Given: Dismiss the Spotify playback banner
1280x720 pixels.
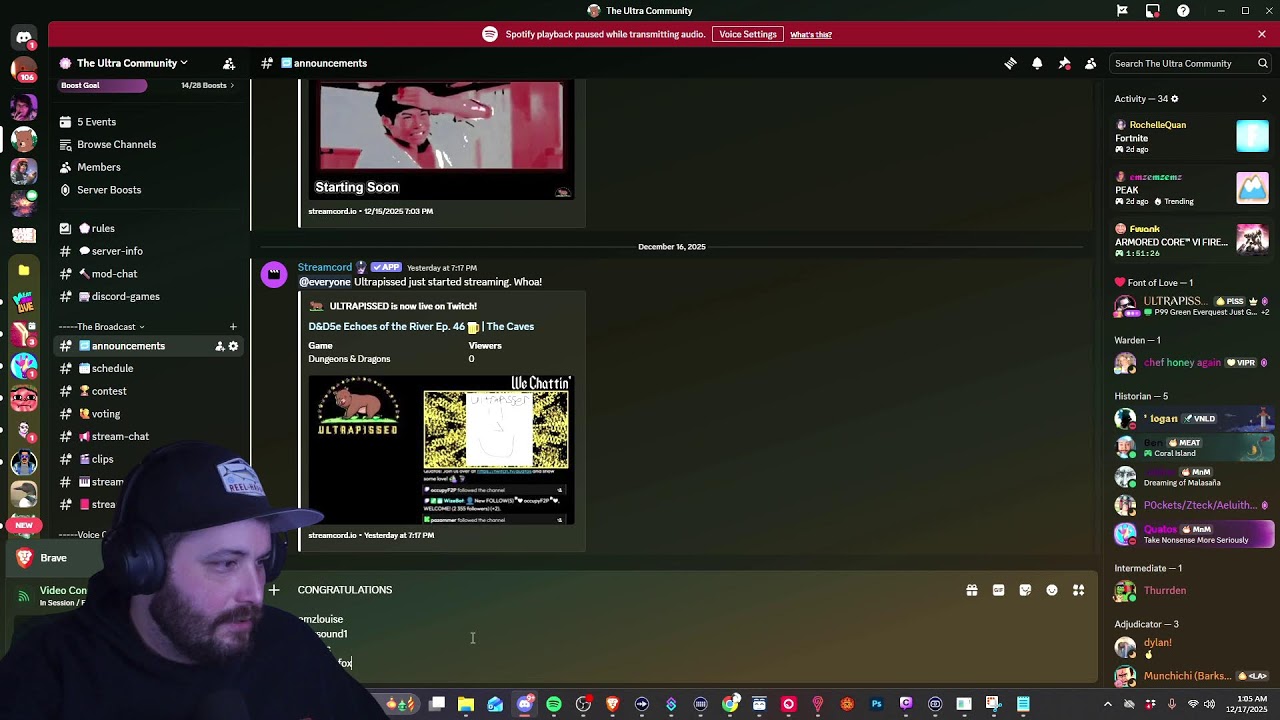Looking at the screenshot, I should pyautogui.click(x=1262, y=34).
